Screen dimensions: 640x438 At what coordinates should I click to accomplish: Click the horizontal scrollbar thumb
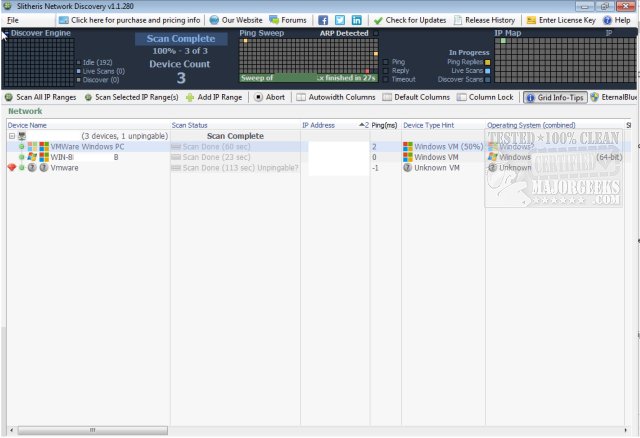tap(92, 430)
